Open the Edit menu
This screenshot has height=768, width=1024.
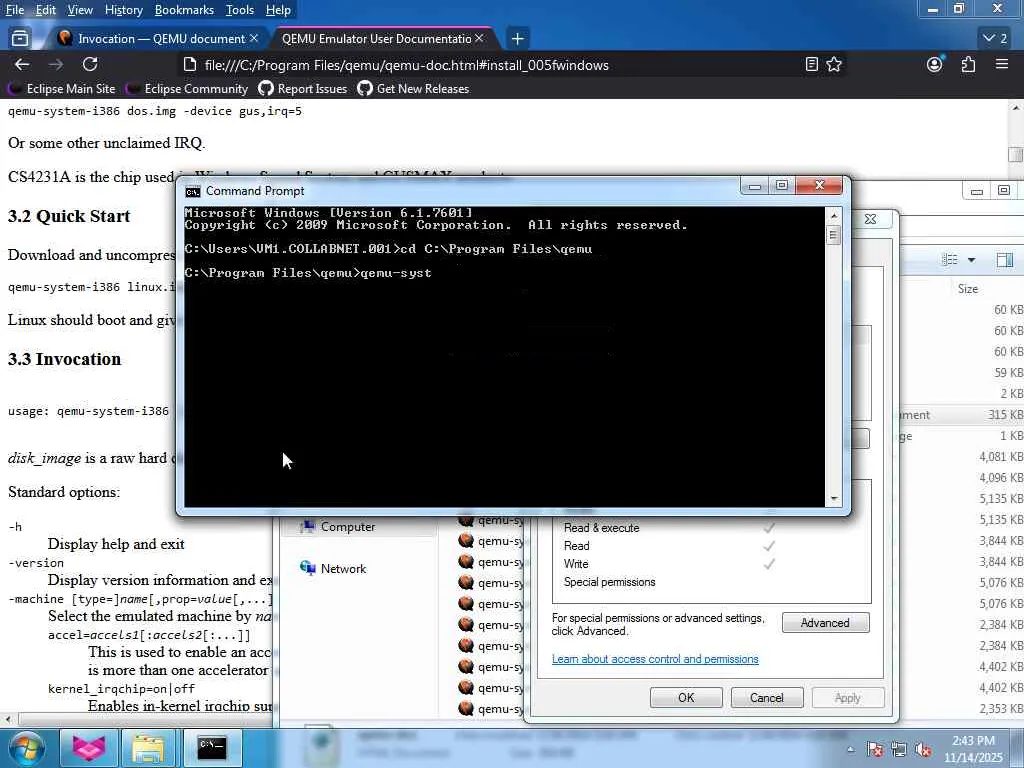[45, 10]
